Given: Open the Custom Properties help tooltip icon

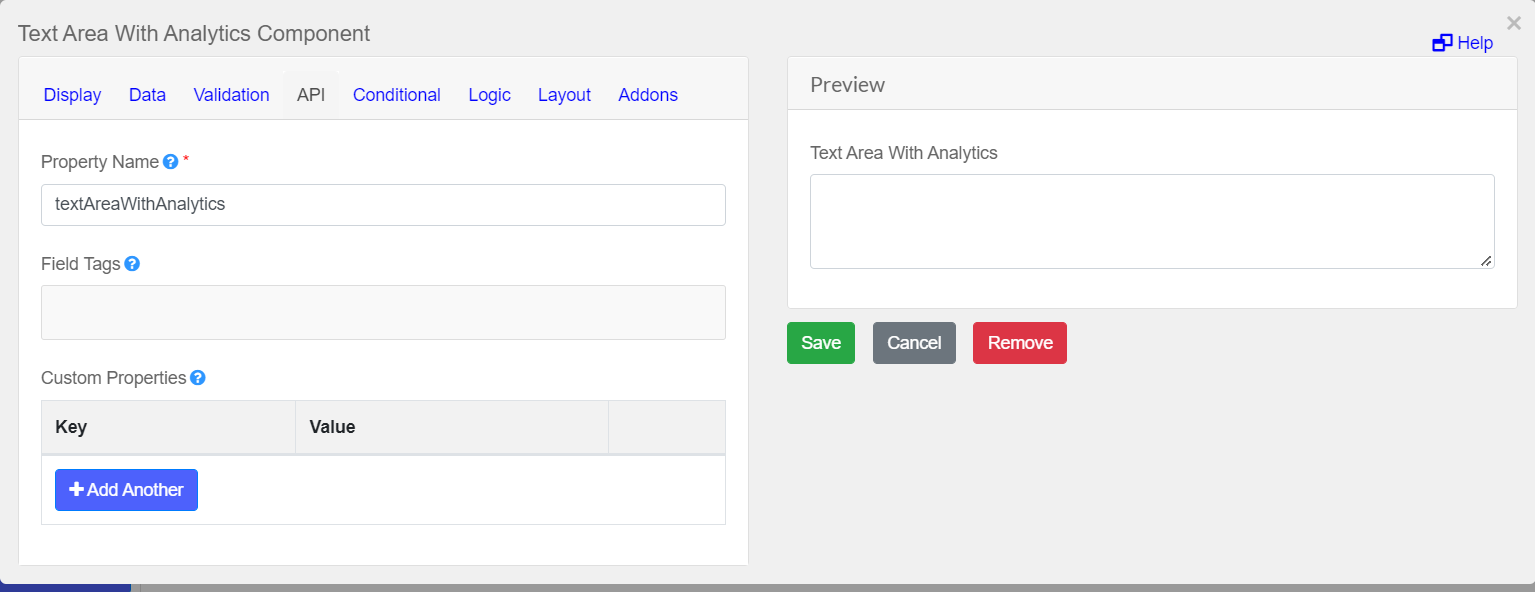Looking at the screenshot, I should point(198,378).
